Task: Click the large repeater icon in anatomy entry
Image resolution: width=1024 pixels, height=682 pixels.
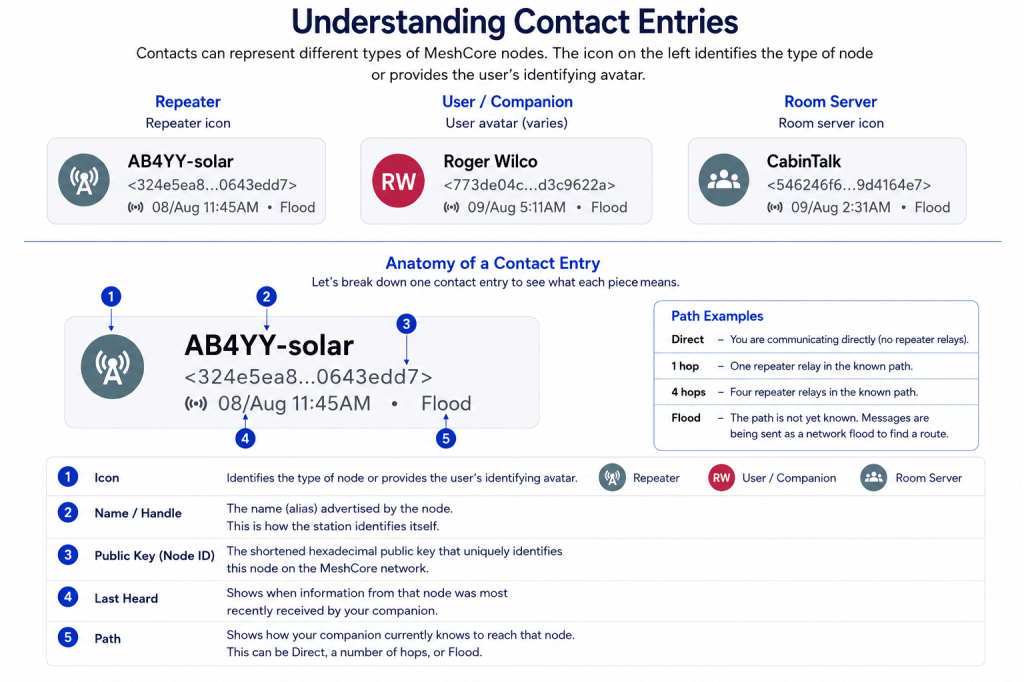Action: (x=112, y=366)
